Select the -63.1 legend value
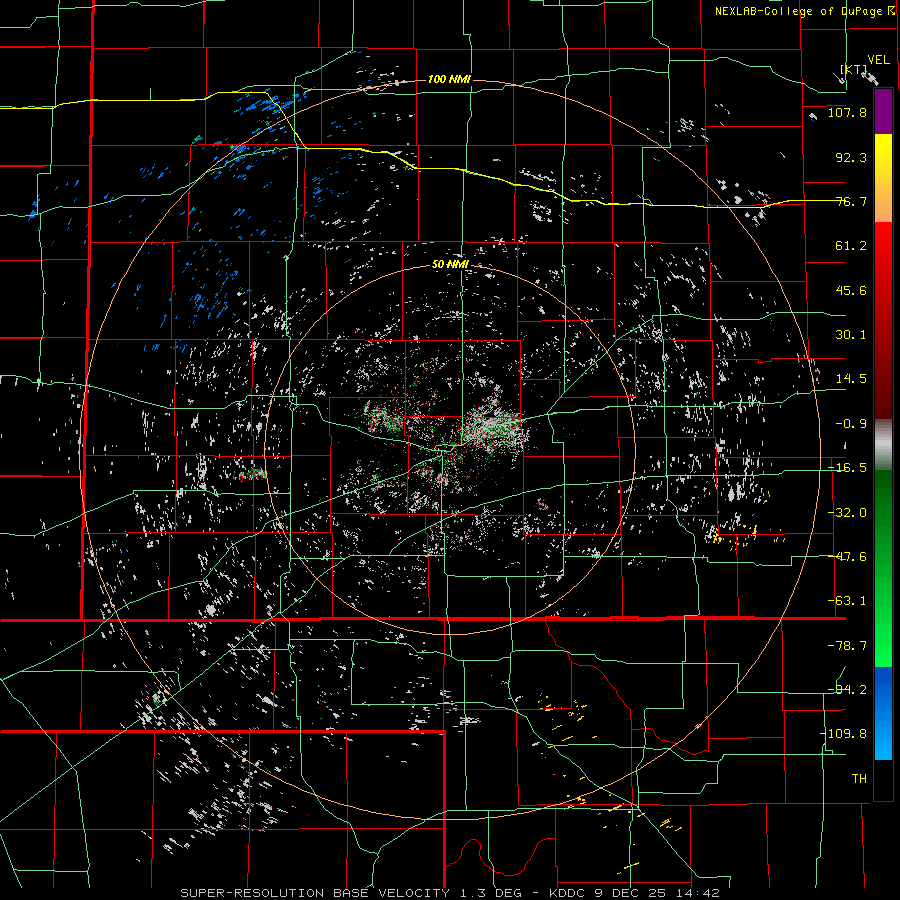Image resolution: width=900 pixels, height=900 pixels. point(847,601)
